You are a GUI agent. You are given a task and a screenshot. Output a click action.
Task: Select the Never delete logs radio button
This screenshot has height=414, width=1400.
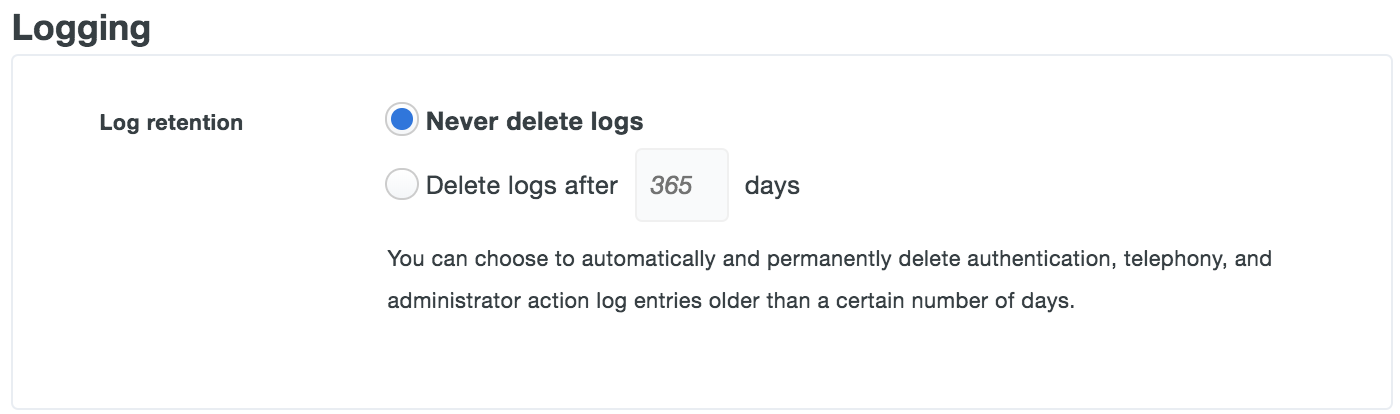click(402, 121)
